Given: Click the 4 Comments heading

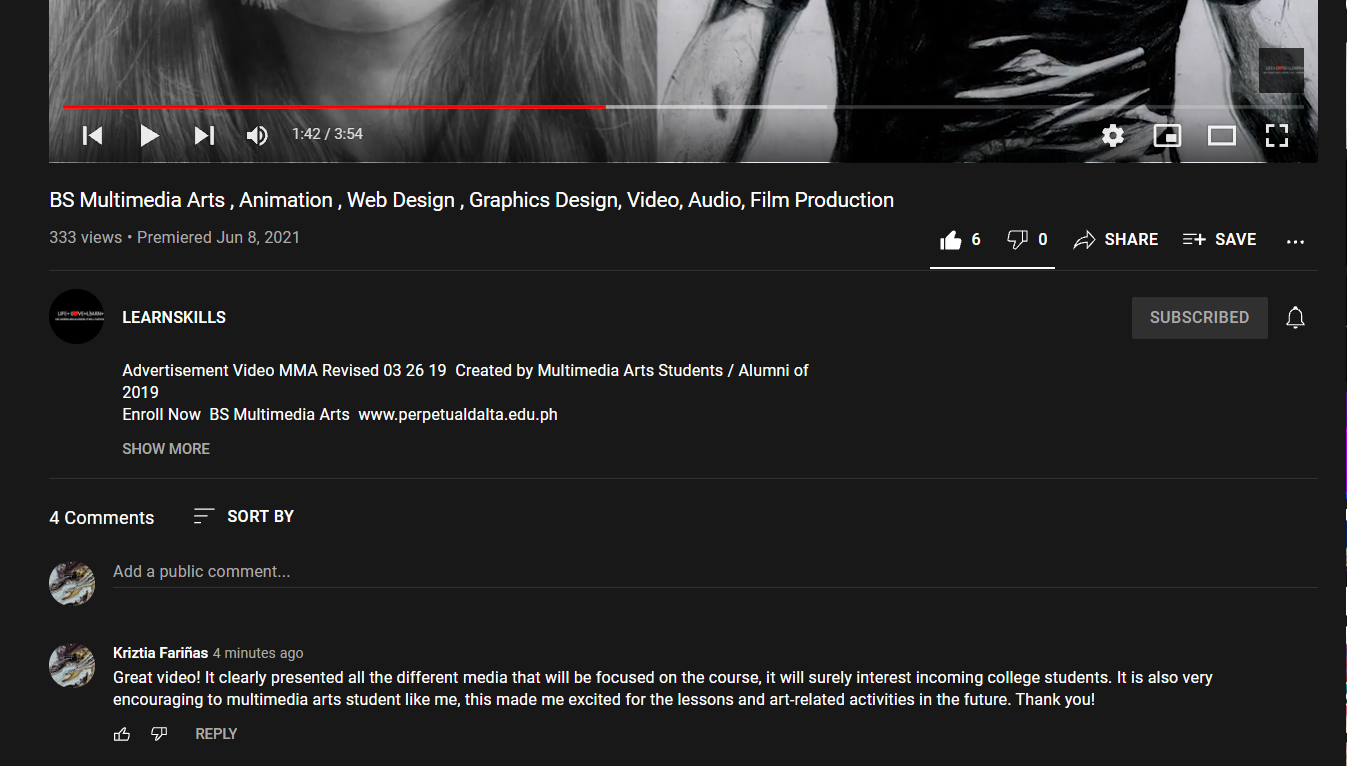Looking at the screenshot, I should (102, 518).
